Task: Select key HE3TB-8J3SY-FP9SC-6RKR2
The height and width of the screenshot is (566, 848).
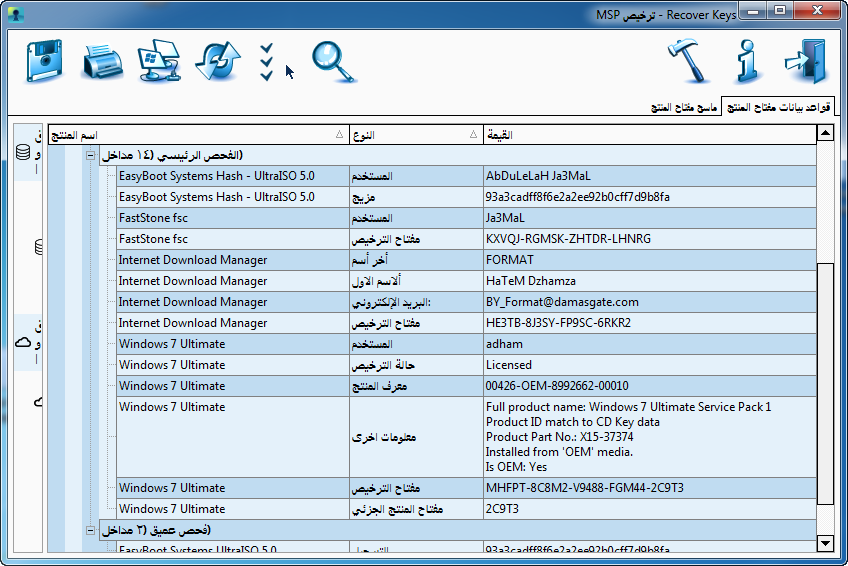Action: pyautogui.click(x=650, y=323)
